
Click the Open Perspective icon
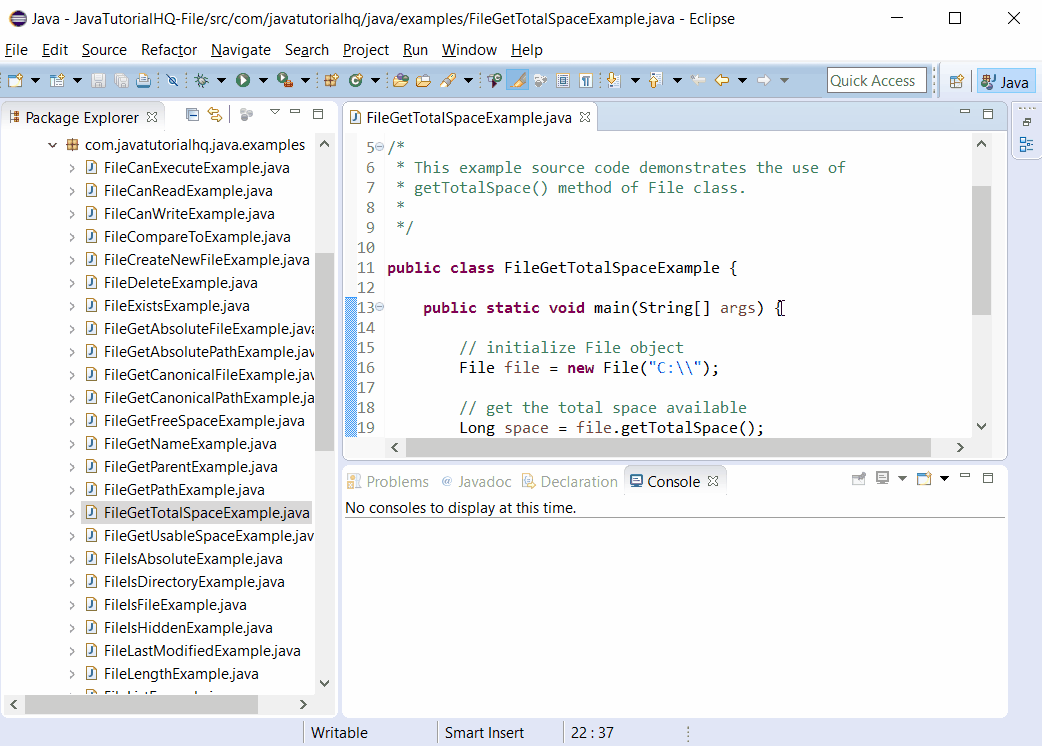[x=956, y=81]
